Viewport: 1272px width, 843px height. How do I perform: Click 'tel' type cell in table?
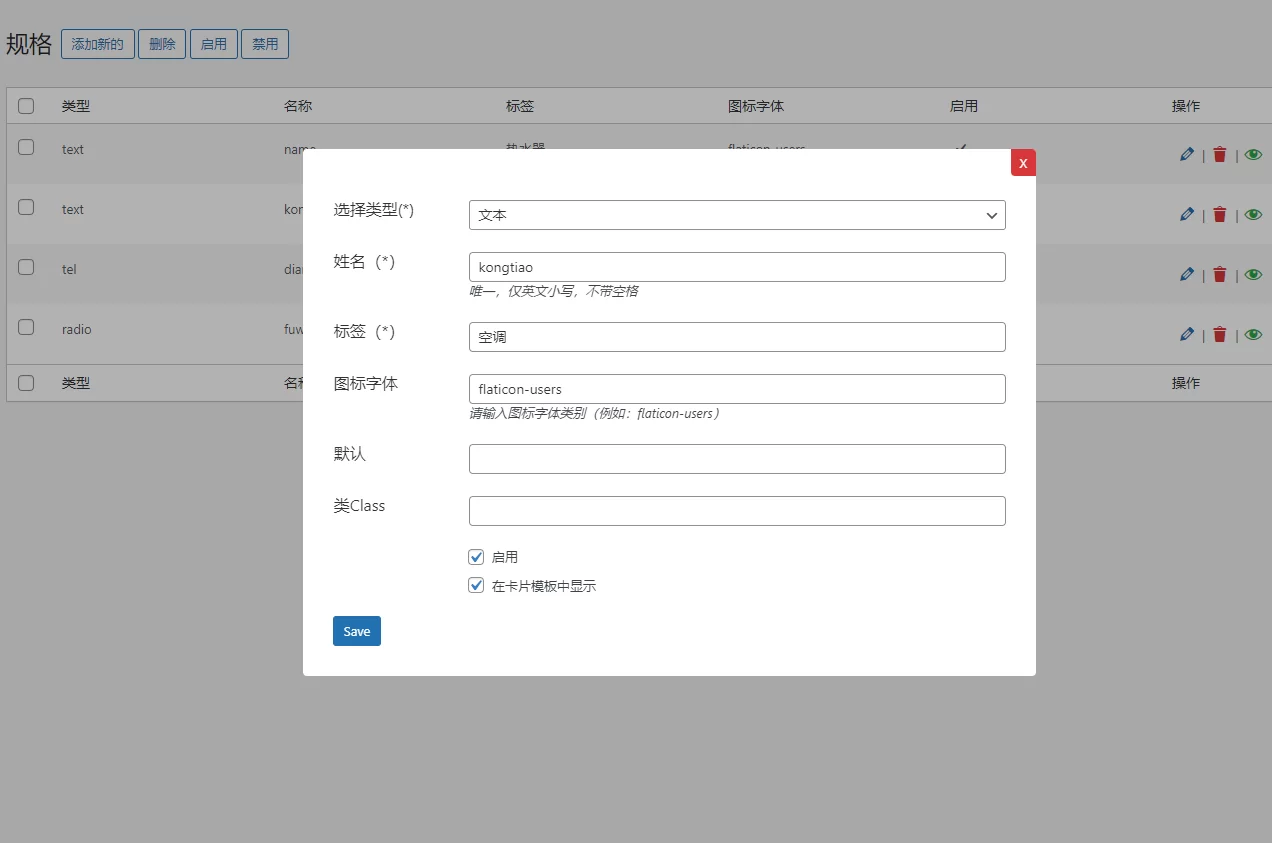69,269
